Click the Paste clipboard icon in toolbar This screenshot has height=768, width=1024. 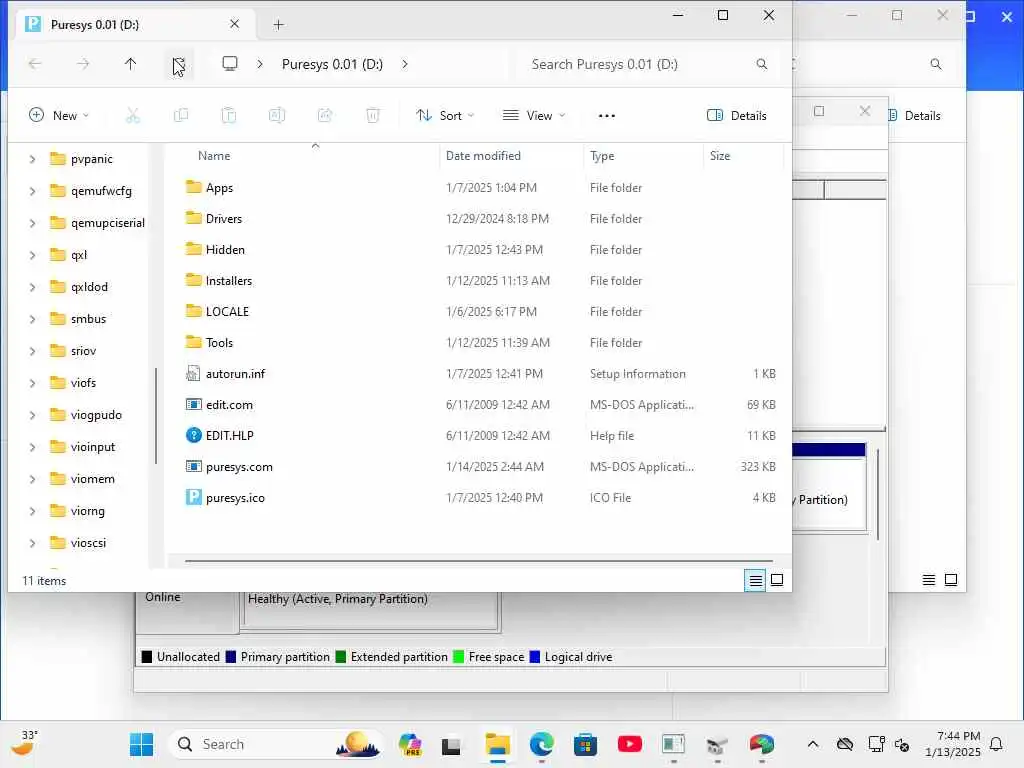229,116
